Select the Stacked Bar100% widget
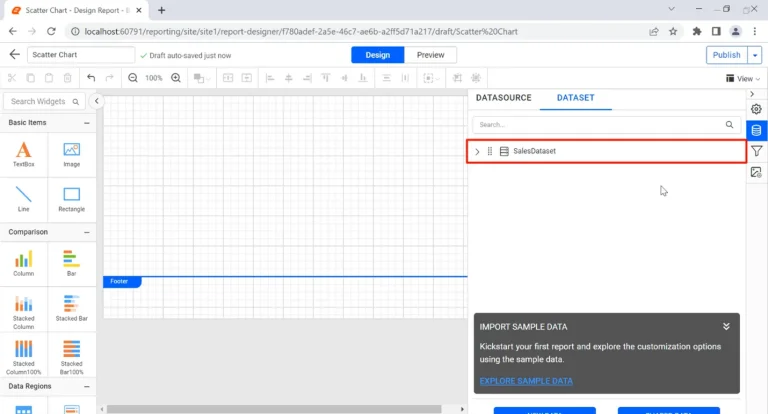The image size is (768, 414). coord(72,357)
